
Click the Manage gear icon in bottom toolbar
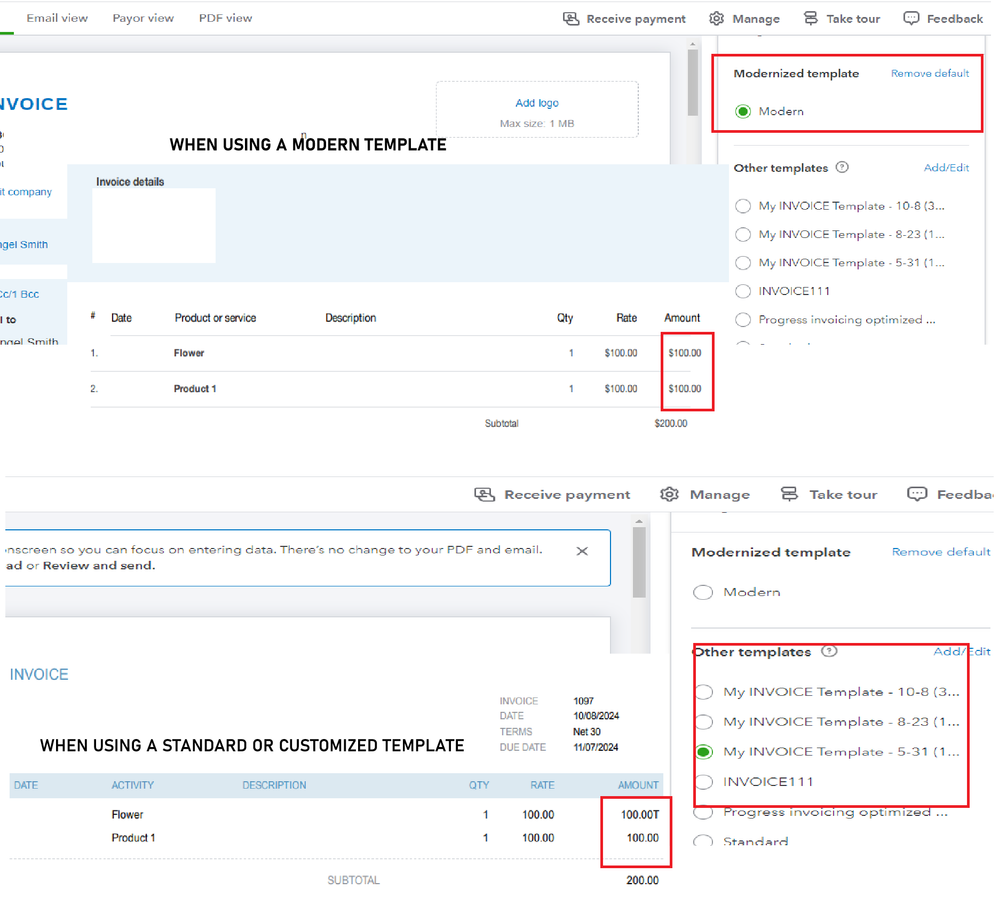[x=669, y=494]
